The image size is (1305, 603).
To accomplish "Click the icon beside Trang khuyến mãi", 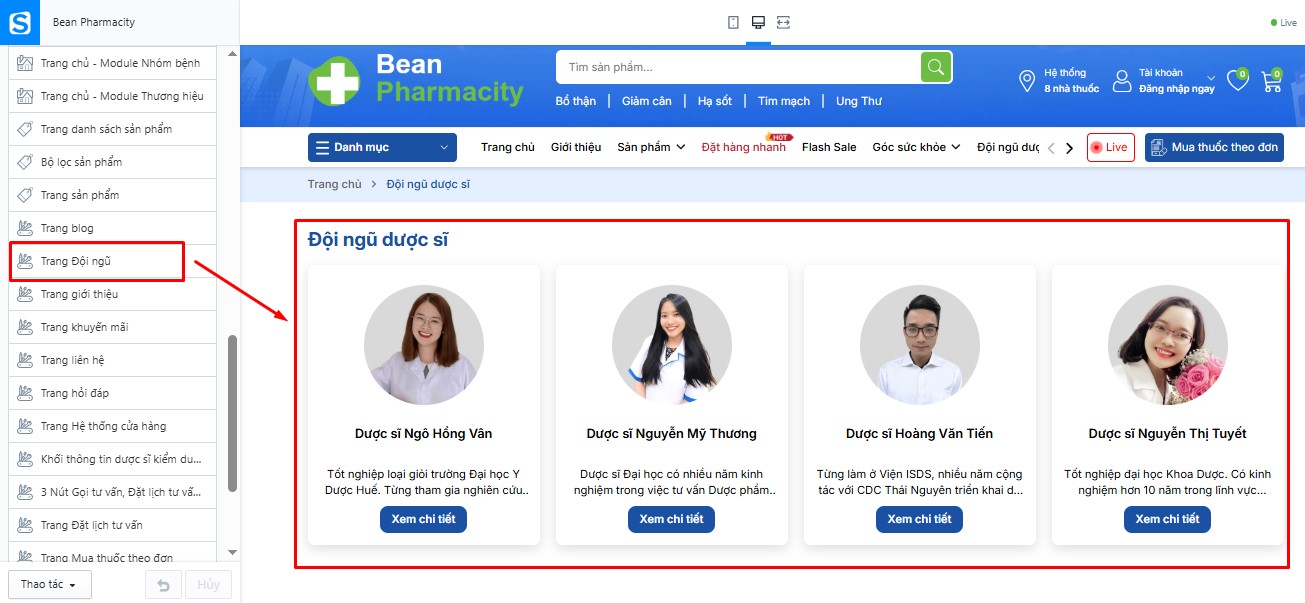I will [26, 327].
